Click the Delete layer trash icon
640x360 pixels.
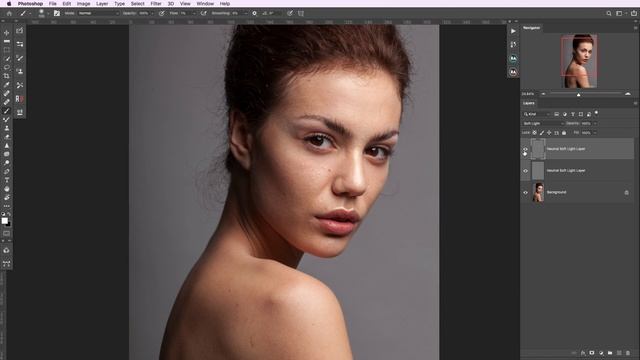tap(628, 353)
